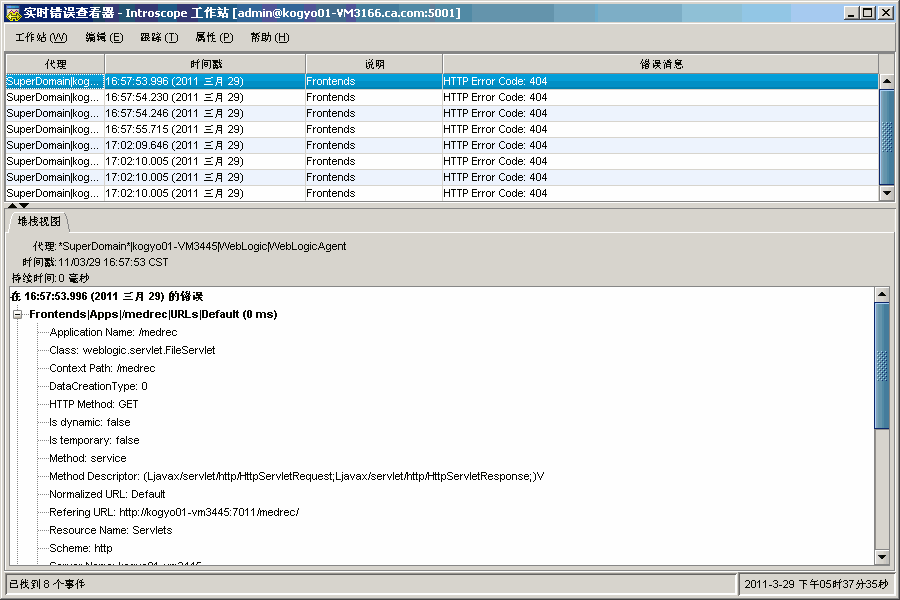Sort by the 时间戳 column header
Viewport: 900px width, 600px height.
pyautogui.click(x=204, y=64)
